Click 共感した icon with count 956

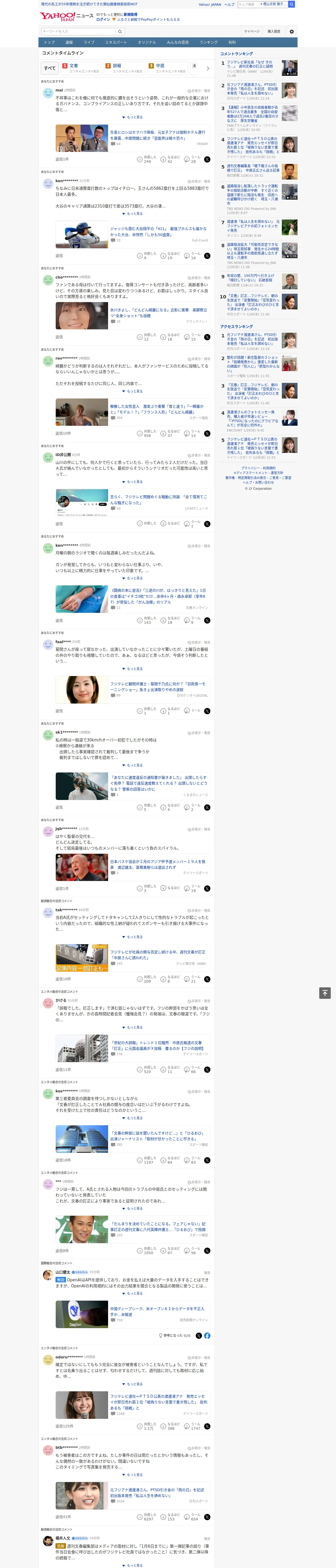[x=140, y=433]
